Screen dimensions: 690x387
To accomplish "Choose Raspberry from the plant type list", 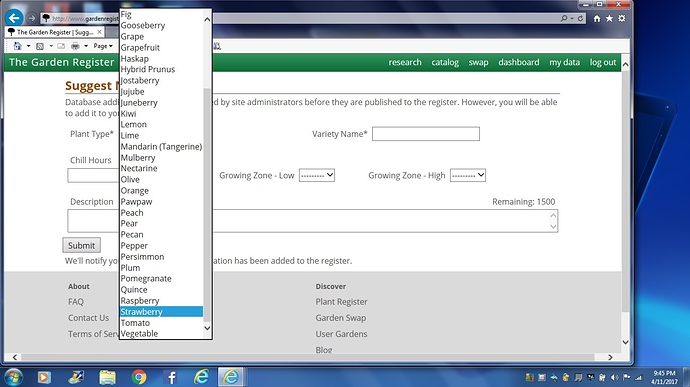I will pyautogui.click(x=161, y=301).
